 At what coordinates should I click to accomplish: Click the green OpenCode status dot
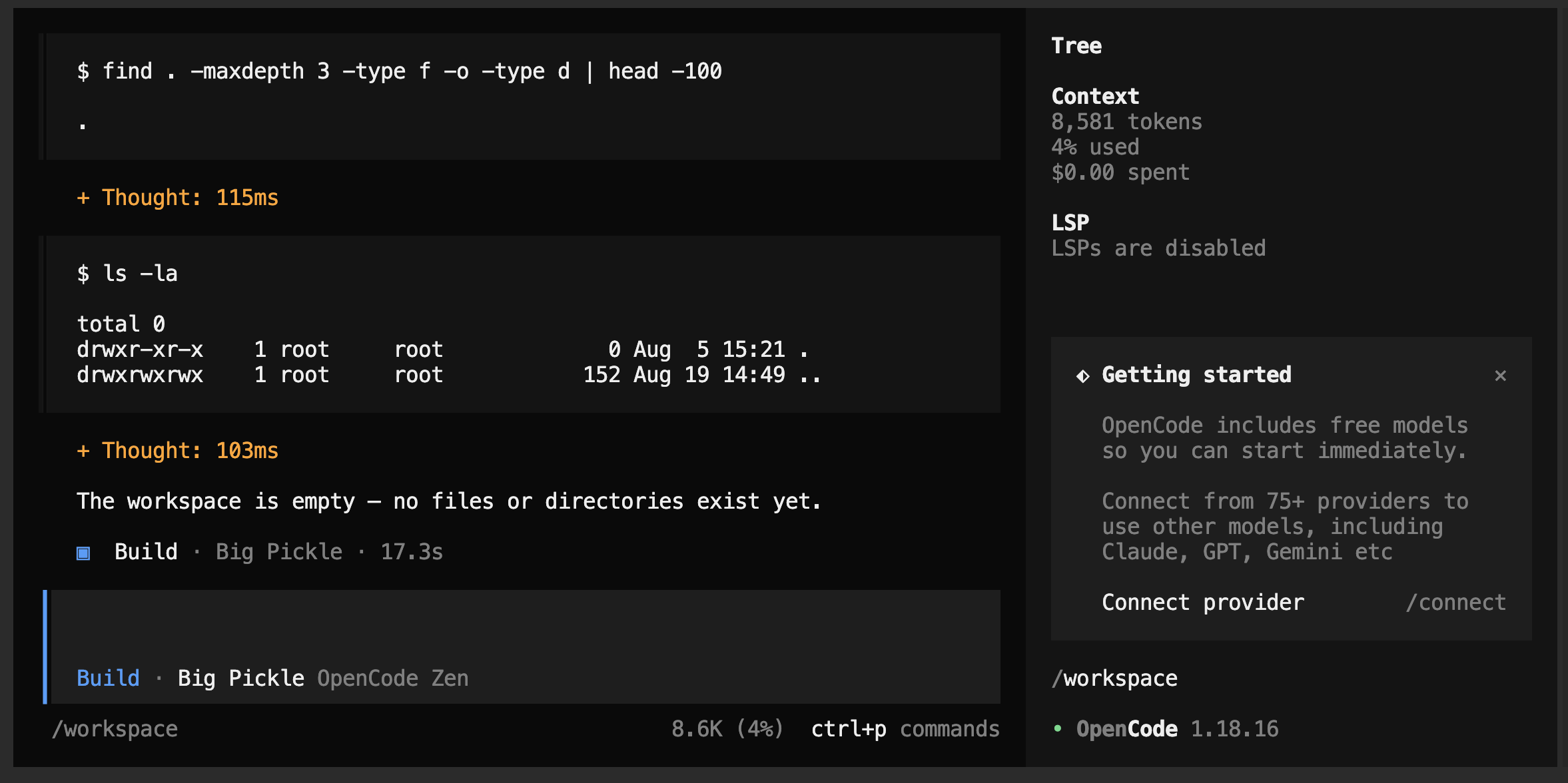click(x=1058, y=728)
